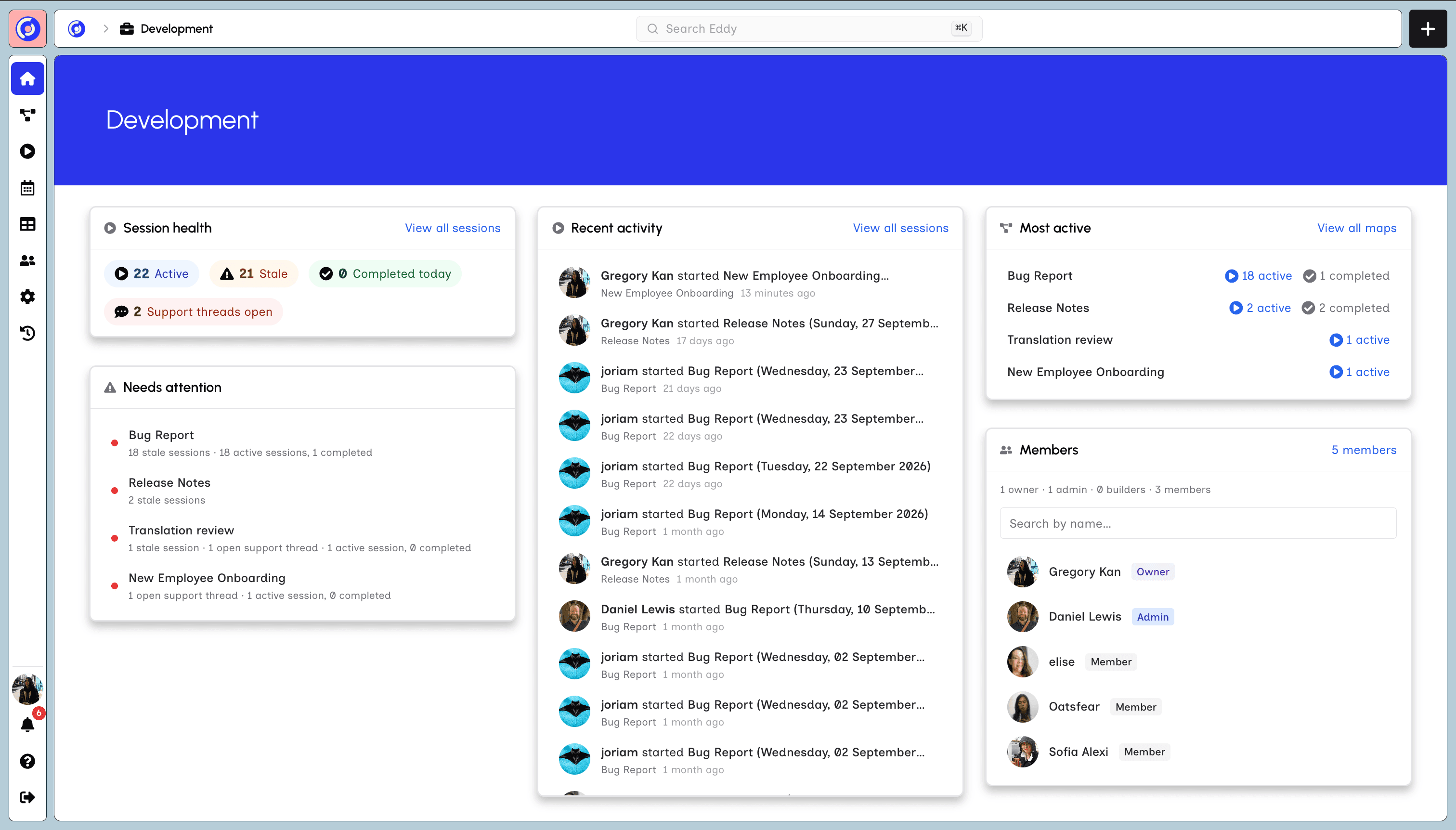Click Release Notes 2 completed indicator
1456x830 pixels.
tap(1345, 308)
